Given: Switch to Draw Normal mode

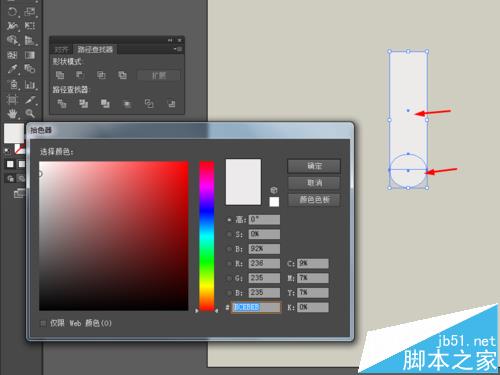Looking at the screenshot, I should pyautogui.click(x=10, y=179).
